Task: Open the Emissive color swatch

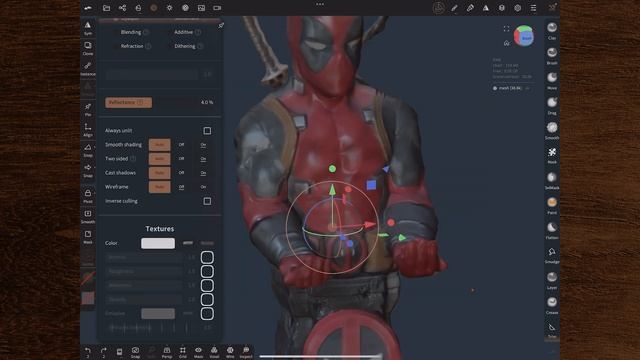Action: 158,313
